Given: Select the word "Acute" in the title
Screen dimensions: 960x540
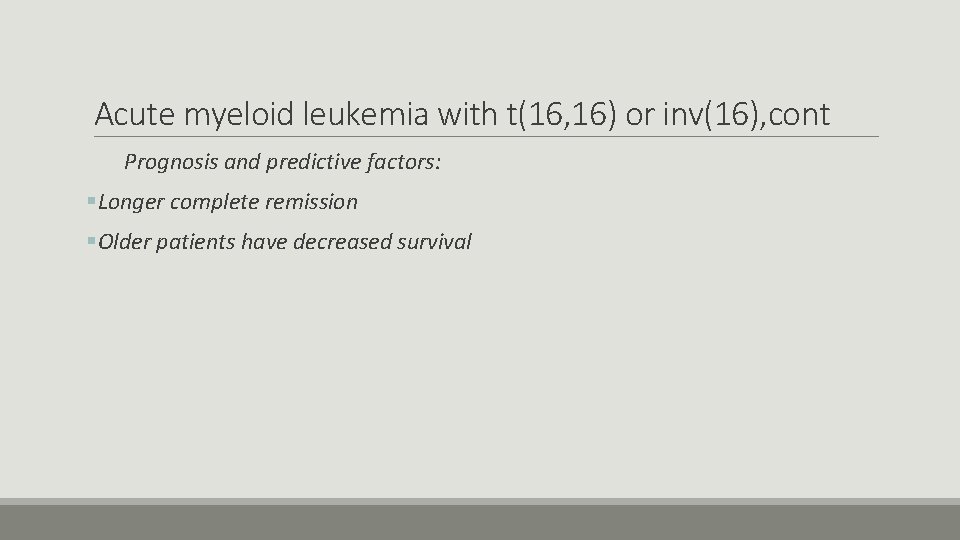Looking at the screenshot, I should tap(135, 114).
